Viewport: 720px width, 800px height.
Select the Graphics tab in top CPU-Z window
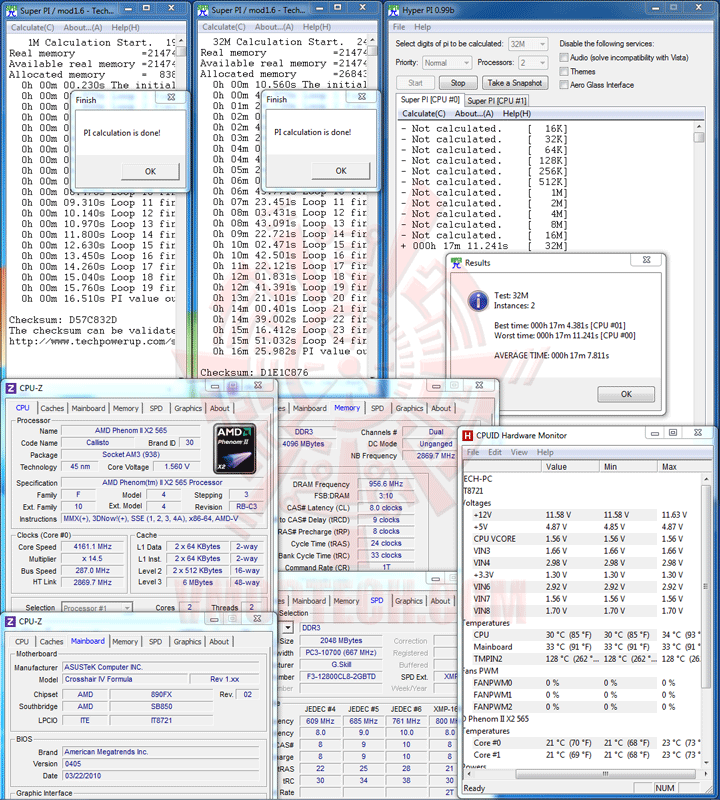[x=188, y=408]
